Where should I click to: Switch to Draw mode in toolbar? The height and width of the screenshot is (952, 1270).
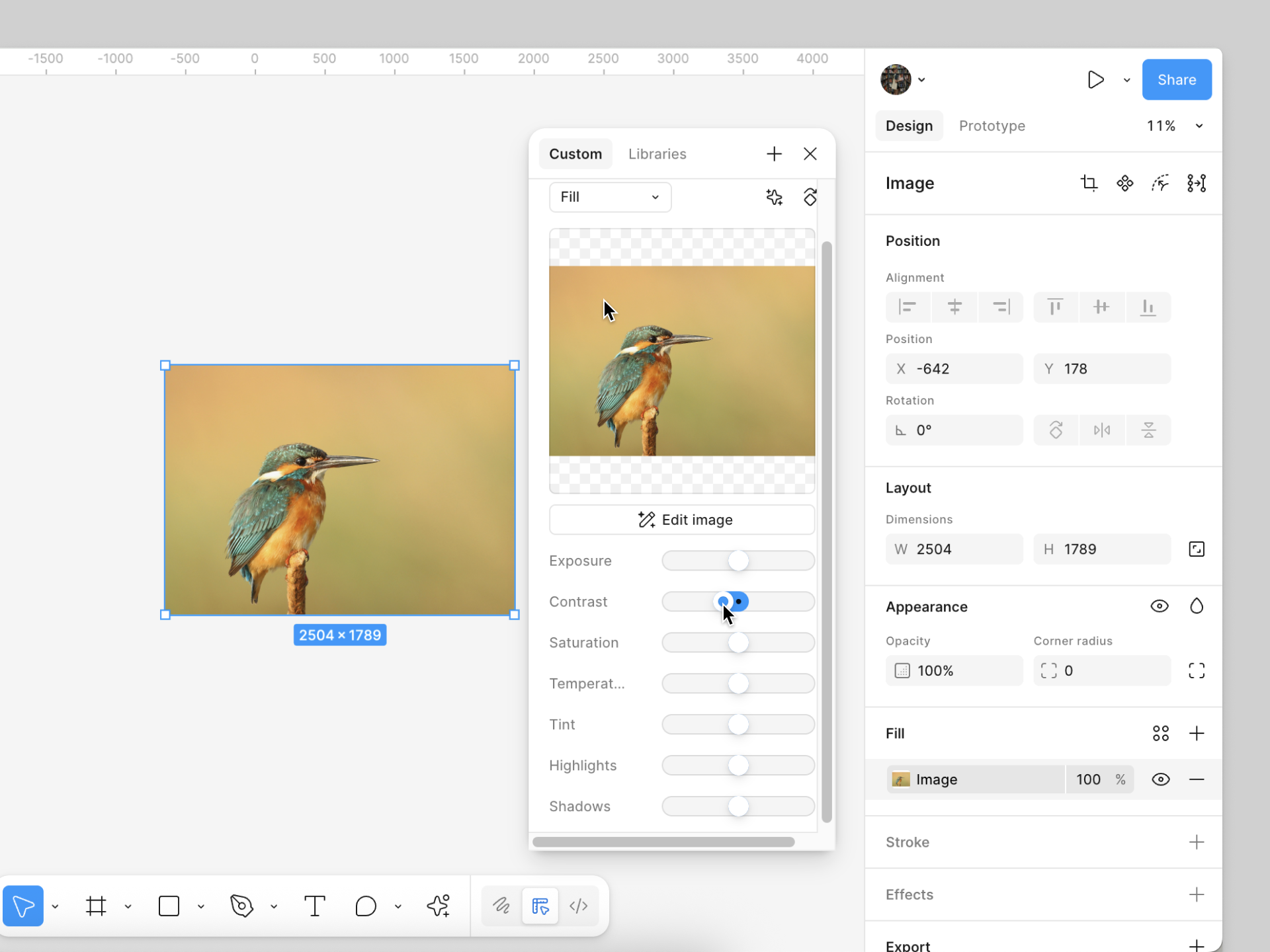pos(501,906)
